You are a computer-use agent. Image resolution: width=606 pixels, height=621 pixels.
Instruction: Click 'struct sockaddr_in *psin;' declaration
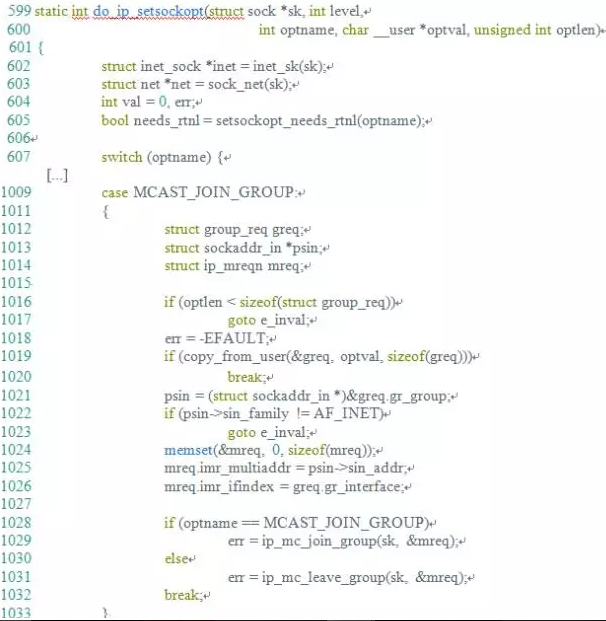(244, 248)
